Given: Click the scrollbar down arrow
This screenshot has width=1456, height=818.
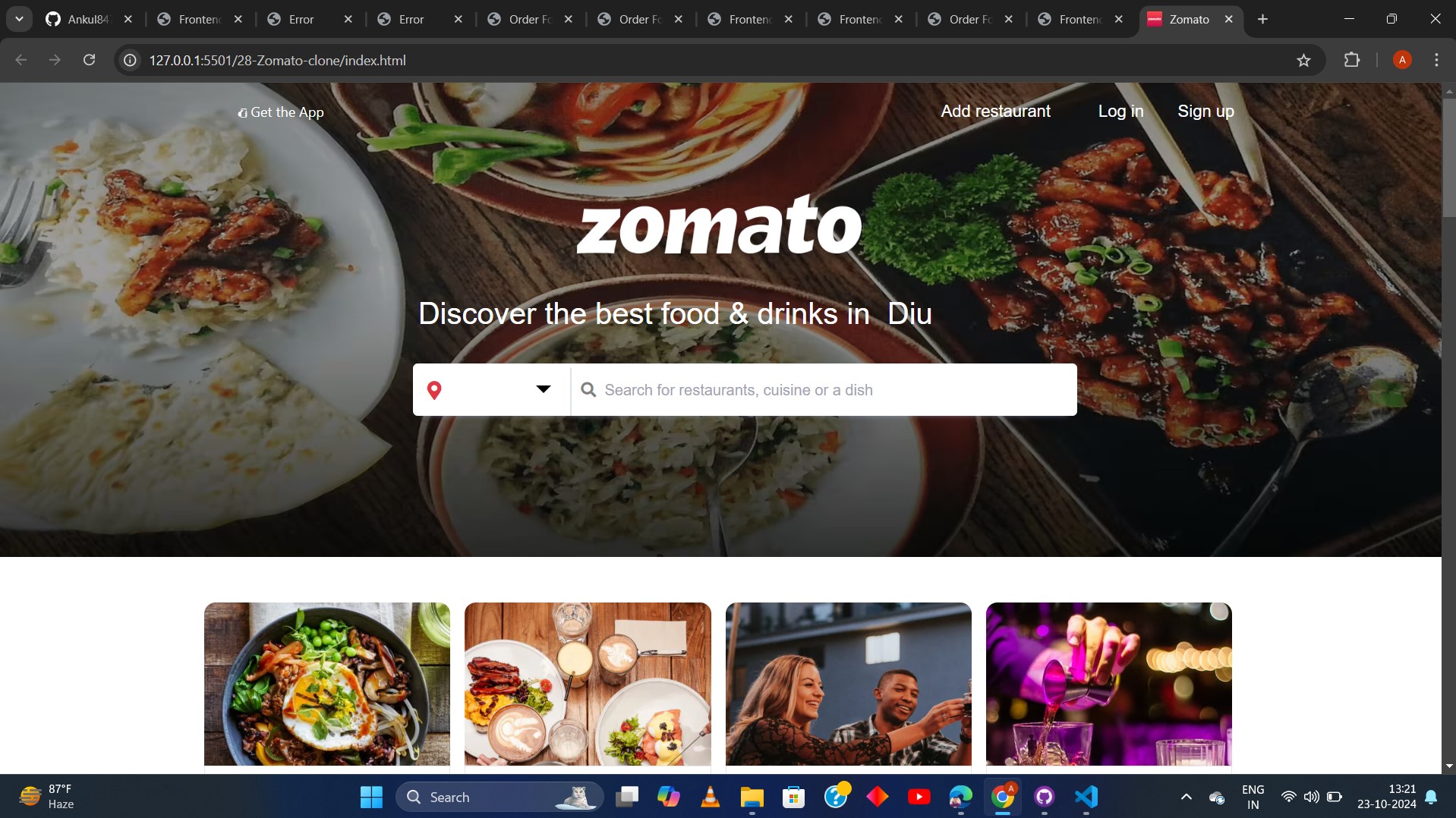Looking at the screenshot, I should coord(1448,766).
